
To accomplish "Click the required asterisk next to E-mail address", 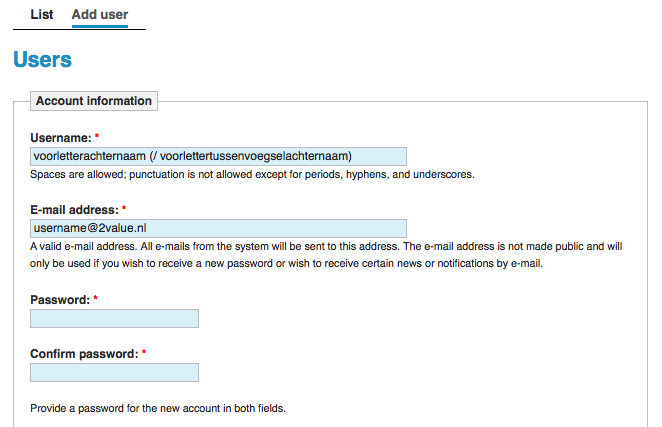I will (124, 208).
